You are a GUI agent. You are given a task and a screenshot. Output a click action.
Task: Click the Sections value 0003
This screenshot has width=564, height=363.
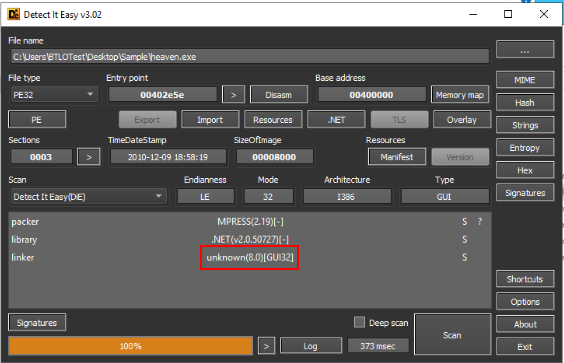(x=41, y=157)
